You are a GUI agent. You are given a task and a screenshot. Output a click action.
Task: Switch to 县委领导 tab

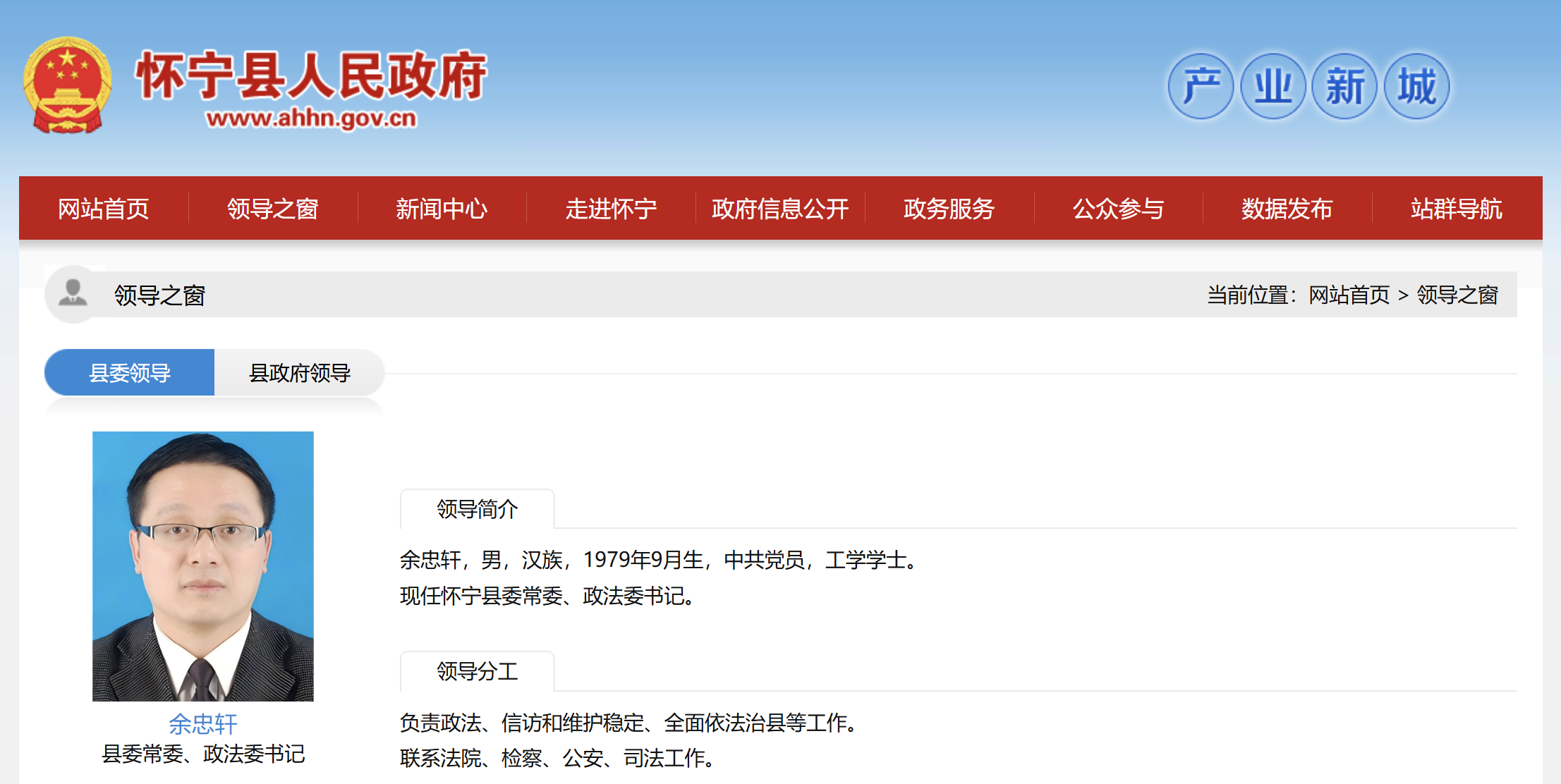(x=130, y=372)
